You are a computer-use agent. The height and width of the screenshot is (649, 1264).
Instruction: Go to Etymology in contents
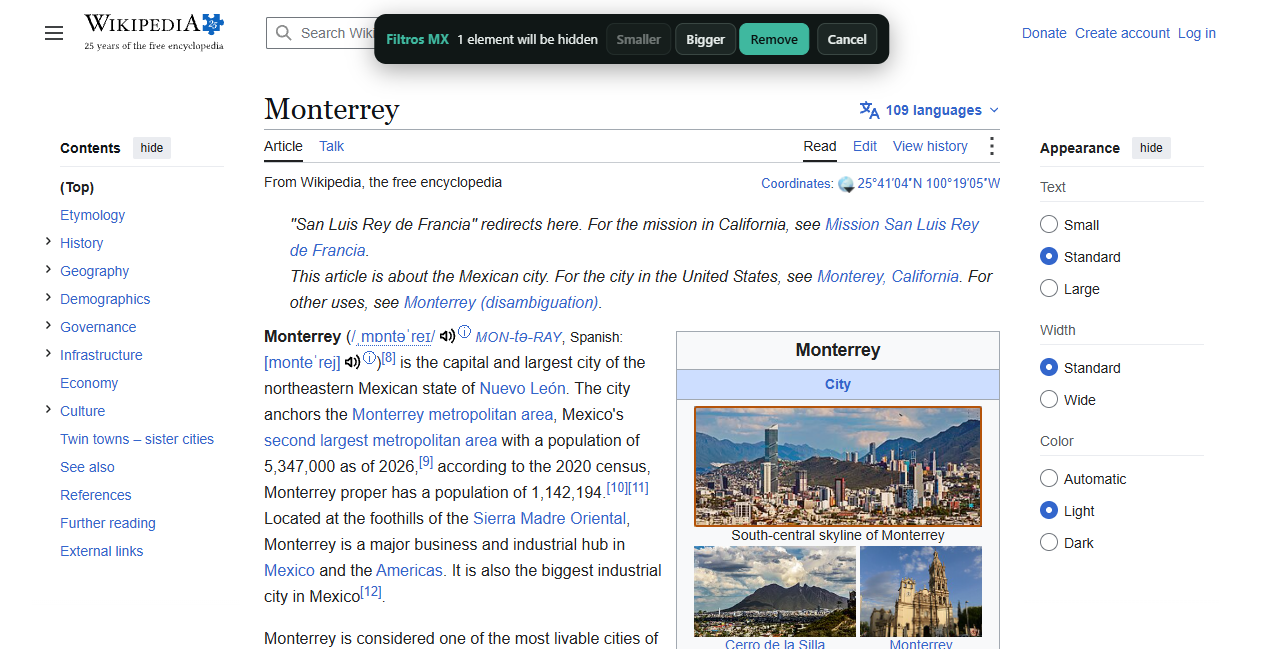coord(92,215)
